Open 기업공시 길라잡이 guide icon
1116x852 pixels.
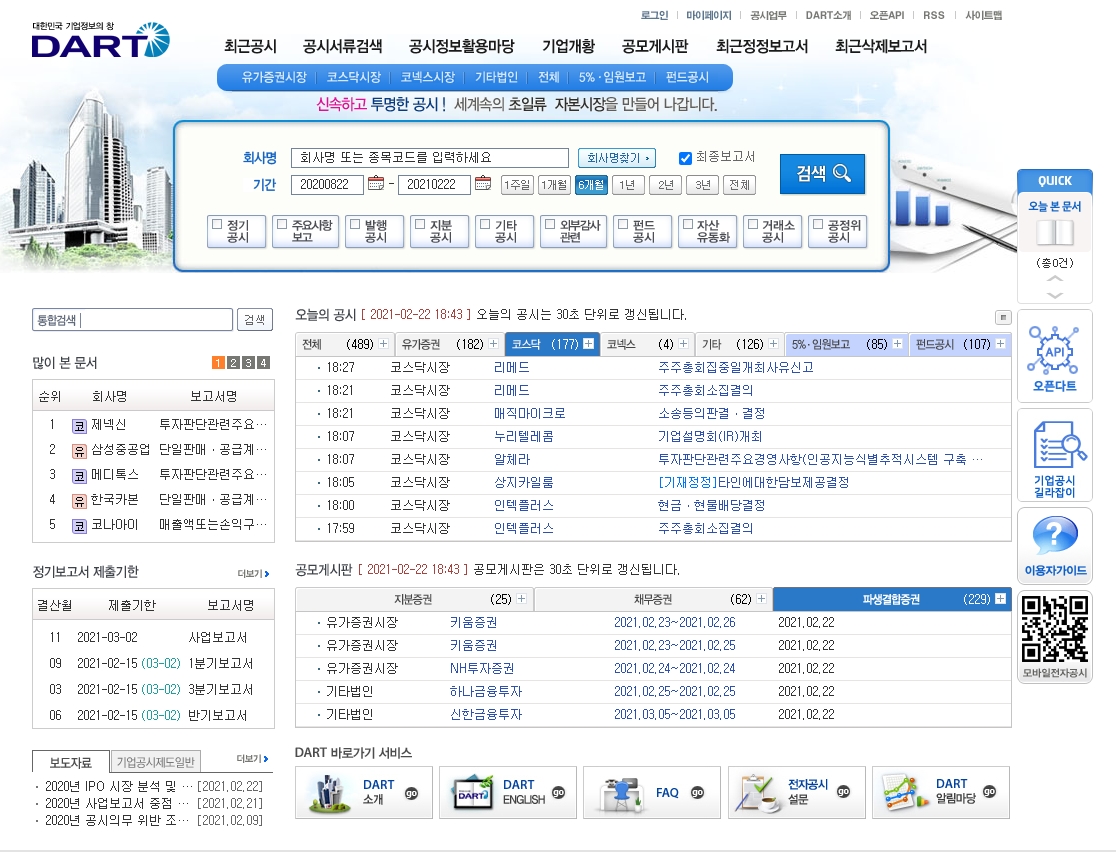point(1059,446)
